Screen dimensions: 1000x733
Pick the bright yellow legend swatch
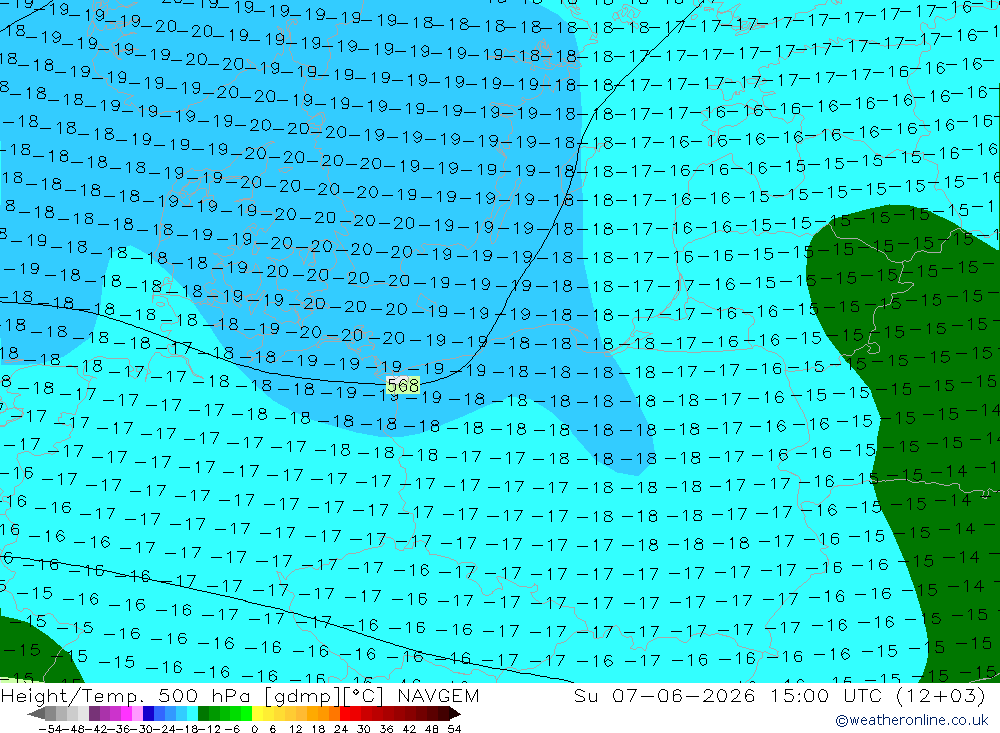click(x=258, y=714)
